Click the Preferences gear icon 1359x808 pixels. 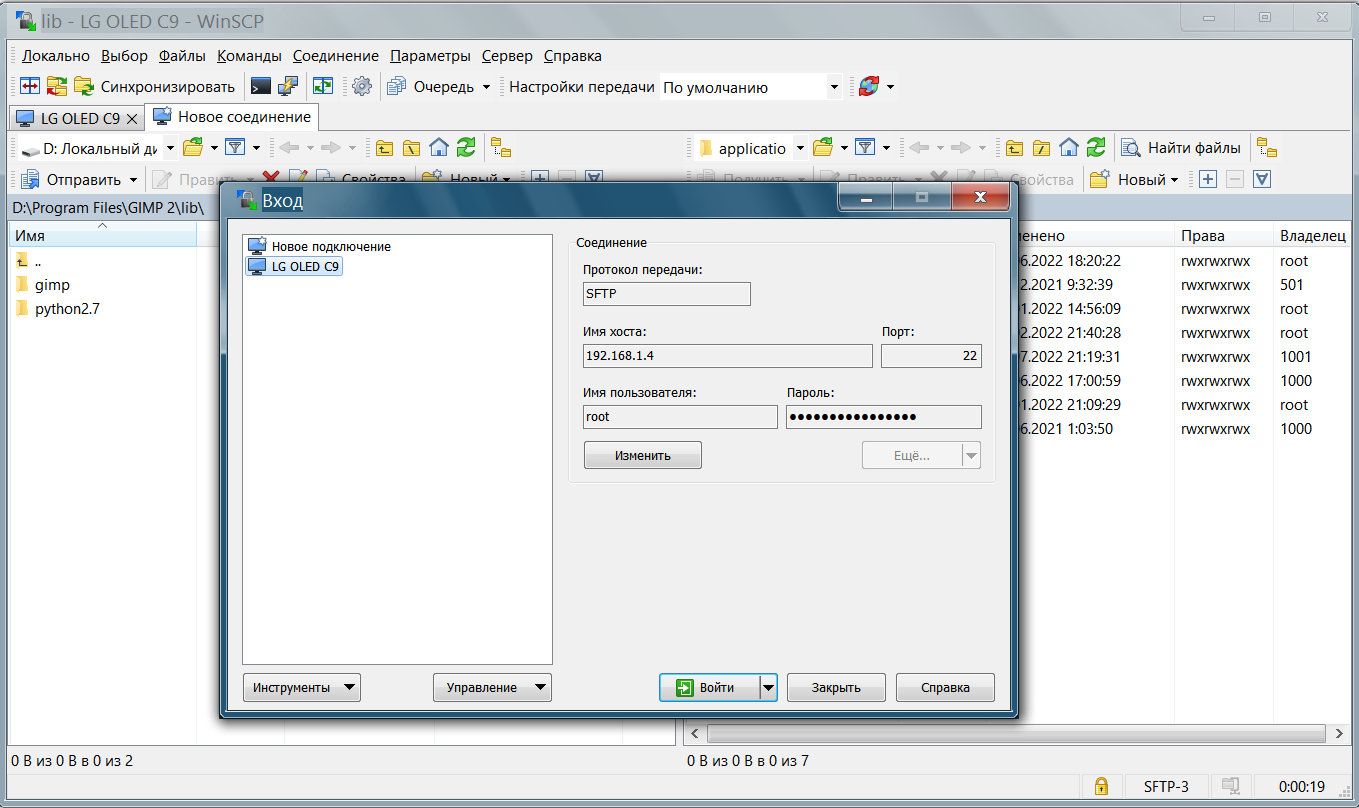[x=361, y=87]
